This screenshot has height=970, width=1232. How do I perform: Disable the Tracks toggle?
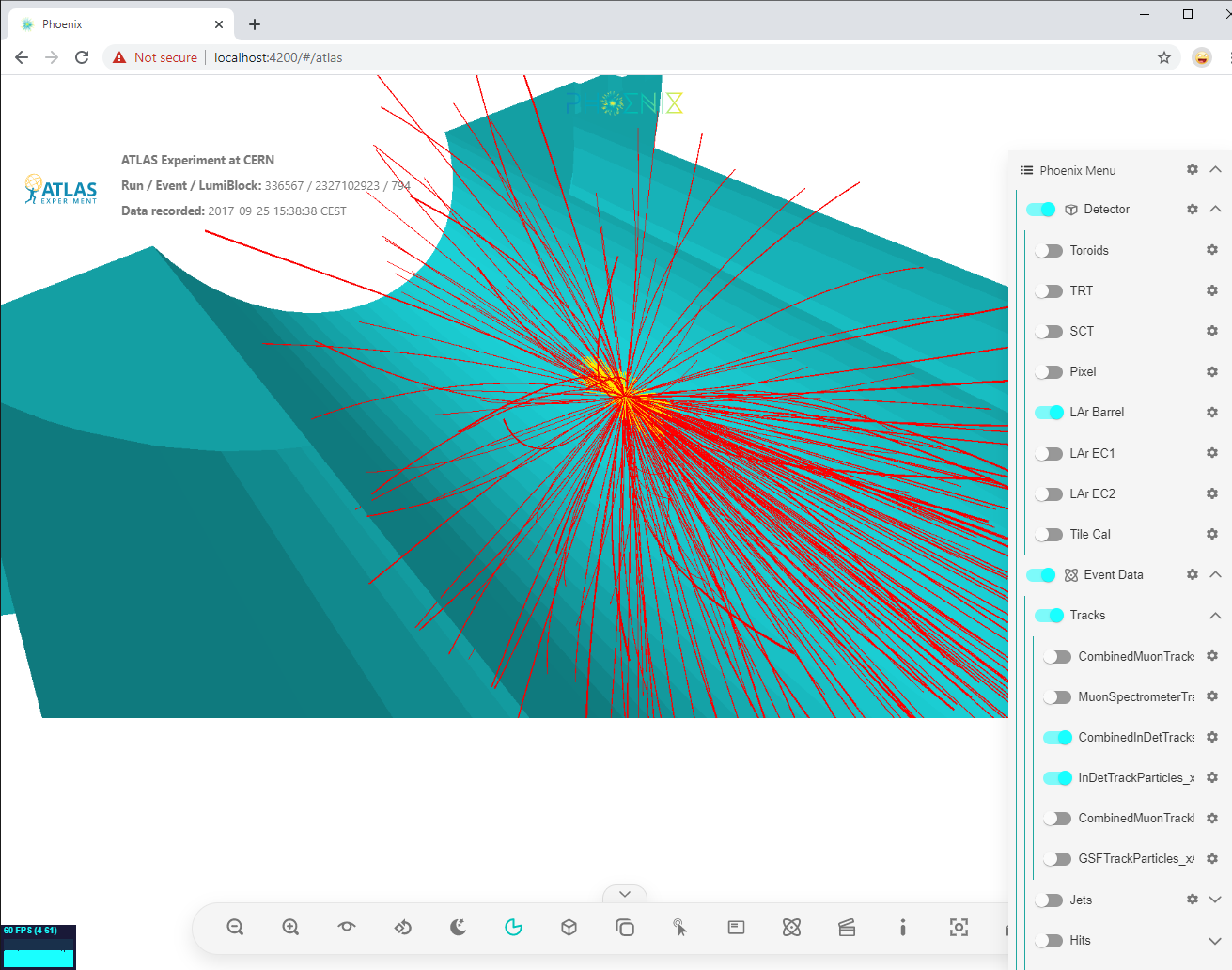pyautogui.click(x=1049, y=615)
